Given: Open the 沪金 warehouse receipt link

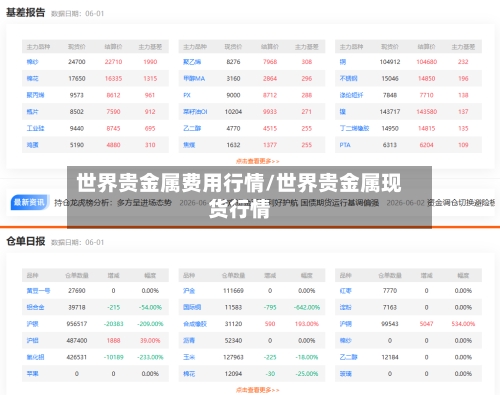Looking at the screenshot, I should [189, 291].
